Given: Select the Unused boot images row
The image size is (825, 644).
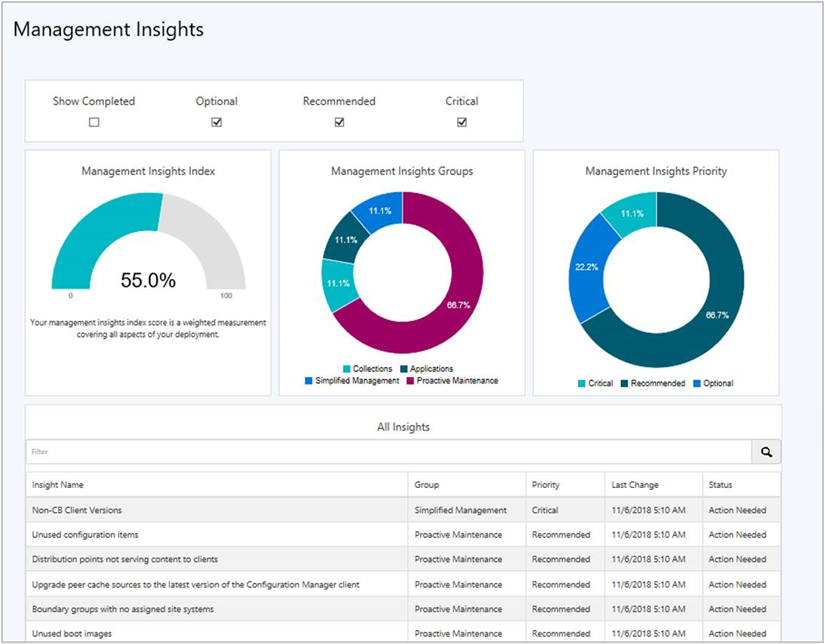Looking at the screenshot, I should tap(403, 632).
